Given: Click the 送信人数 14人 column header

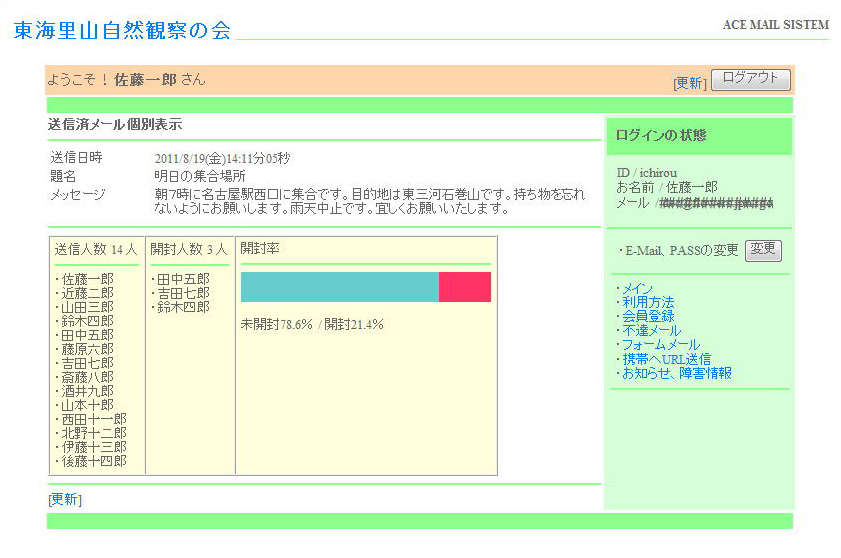Looking at the screenshot, I should 96,249.
